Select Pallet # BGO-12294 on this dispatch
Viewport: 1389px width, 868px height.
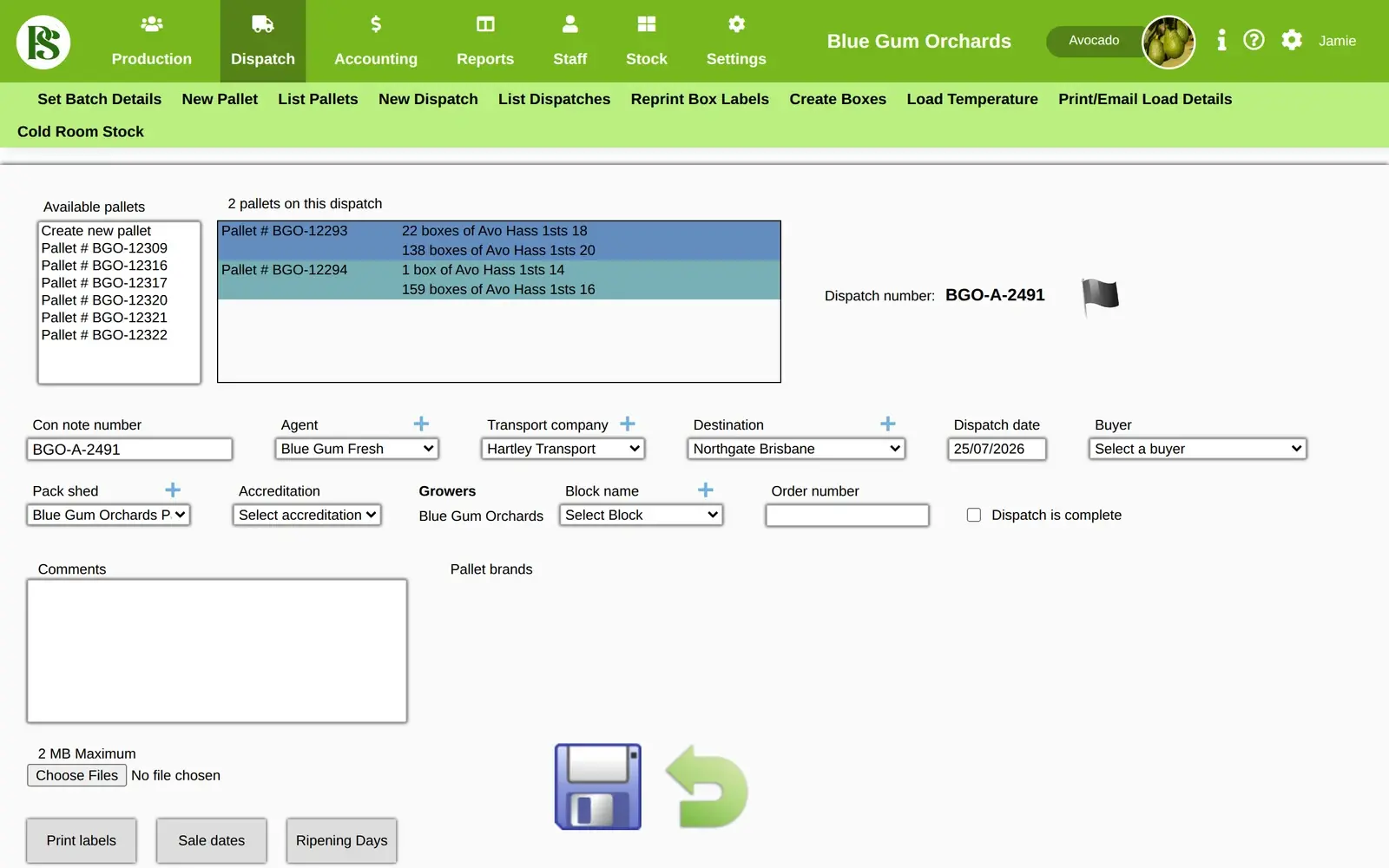point(499,279)
